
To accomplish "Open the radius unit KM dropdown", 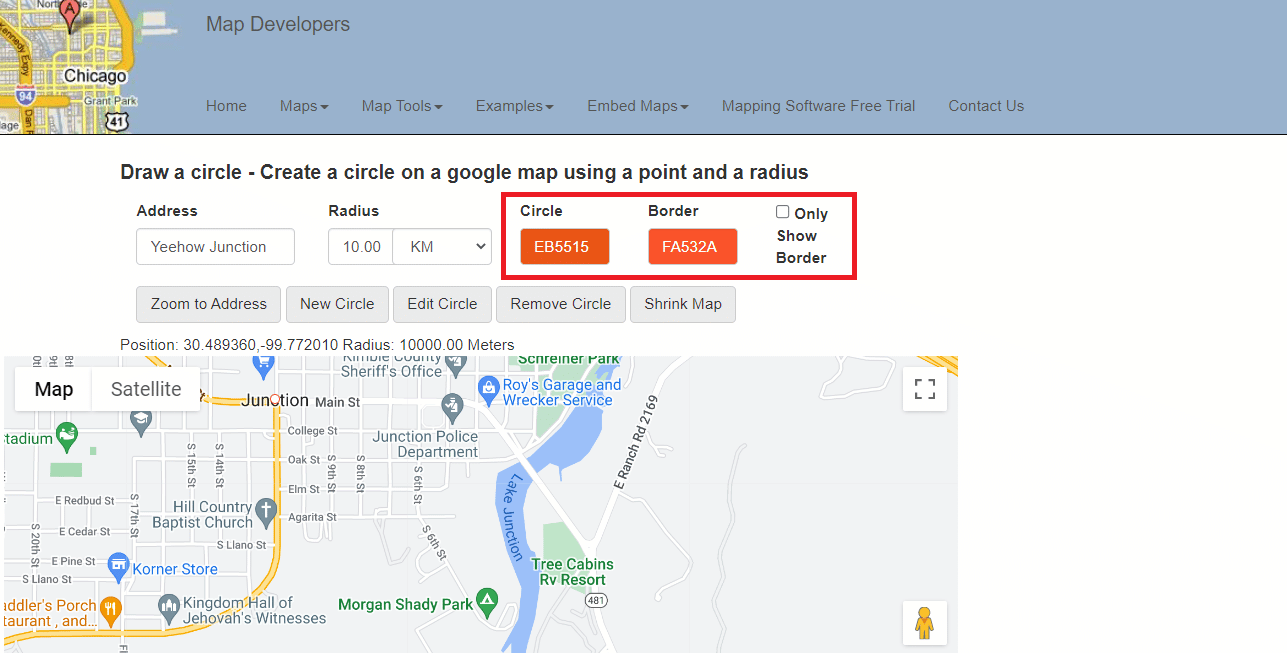I will click(442, 246).
